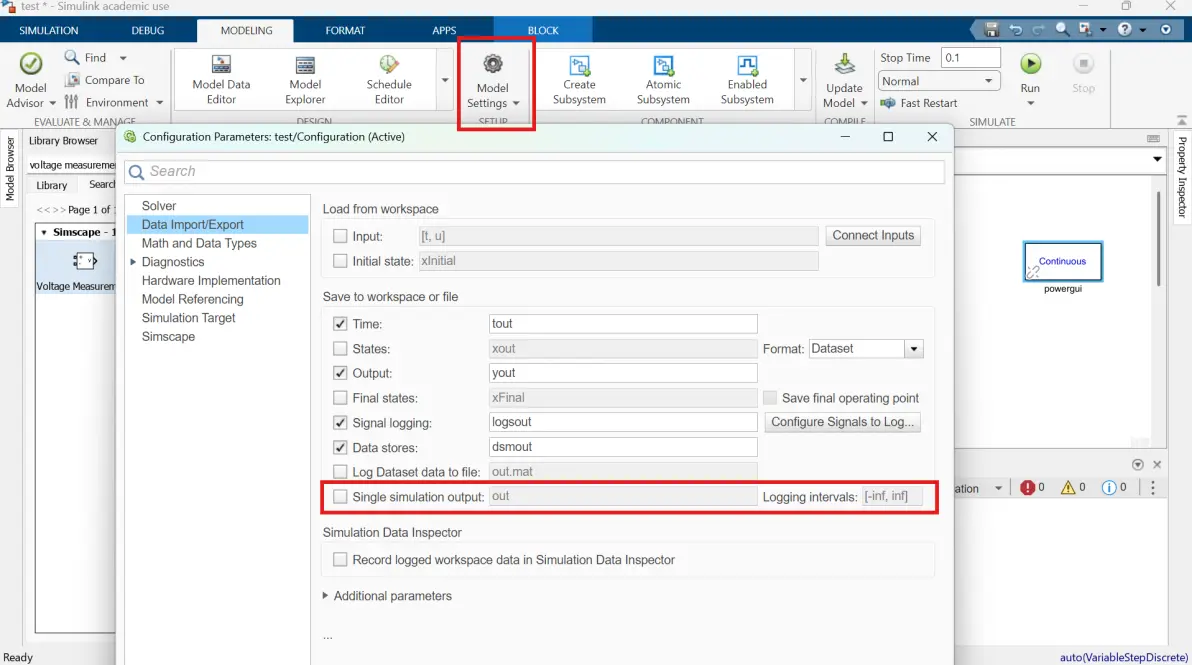Run the simulation with green play button
This screenshot has height=665, width=1192.
tap(1030, 64)
